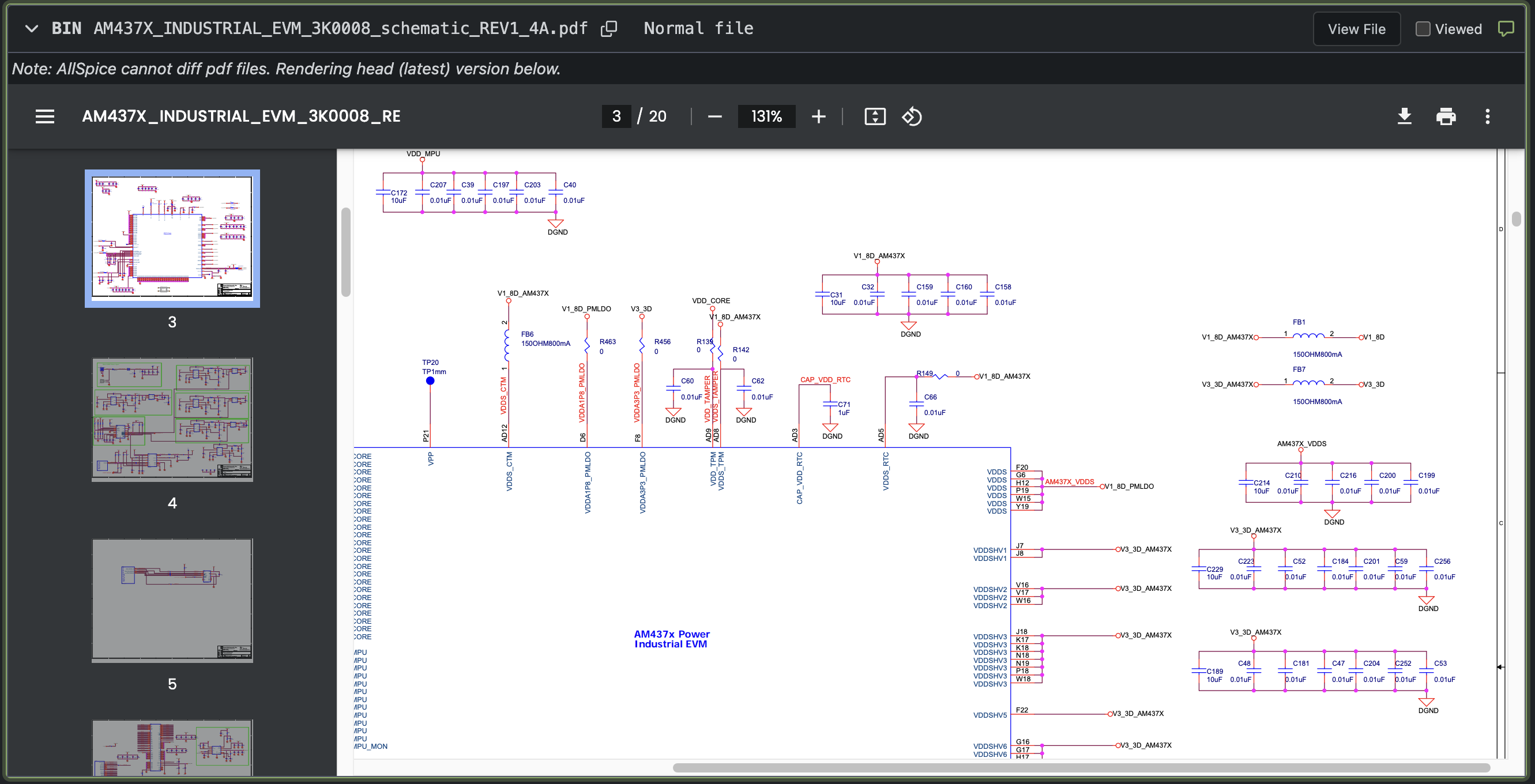
Task: Toggle the PDF sidebar hamburger menu
Action: point(45,116)
